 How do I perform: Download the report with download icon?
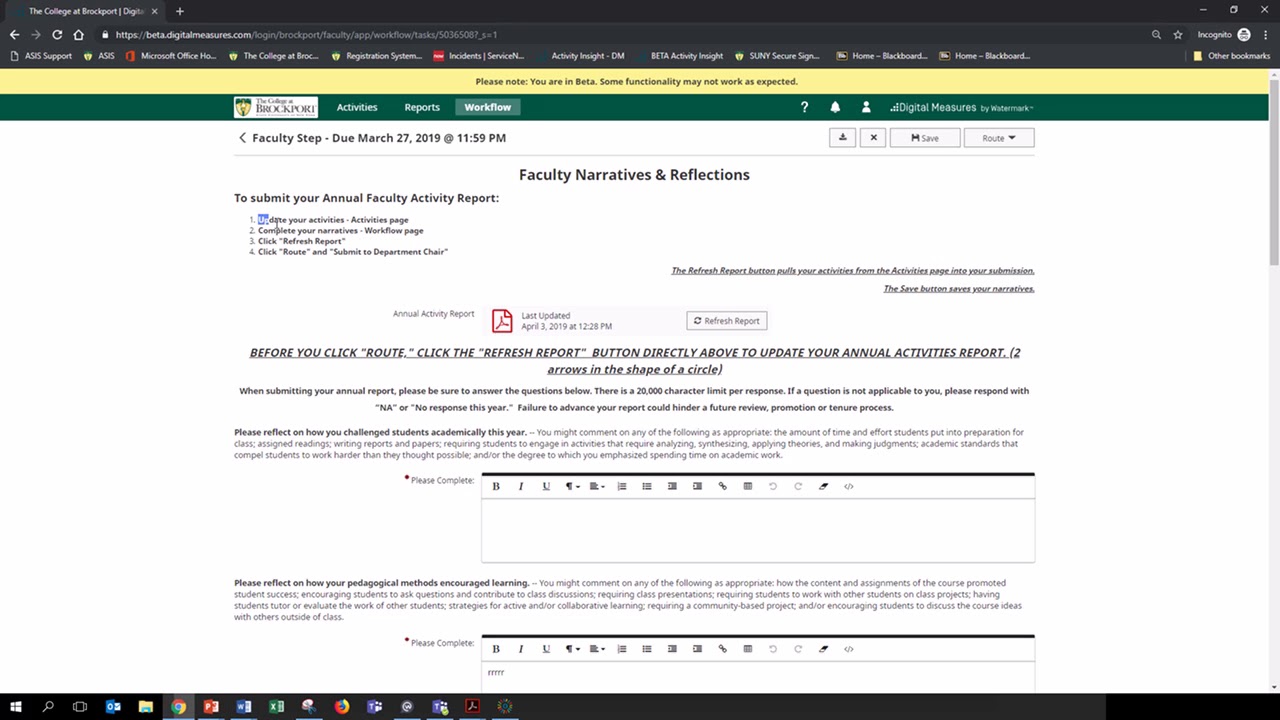842,138
